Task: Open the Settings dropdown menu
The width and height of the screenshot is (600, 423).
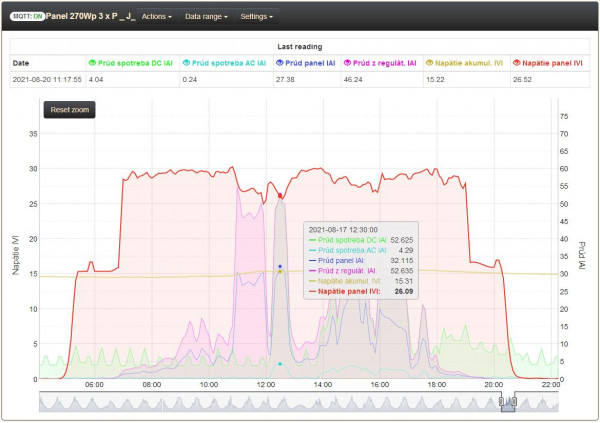Action: (x=256, y=16)
